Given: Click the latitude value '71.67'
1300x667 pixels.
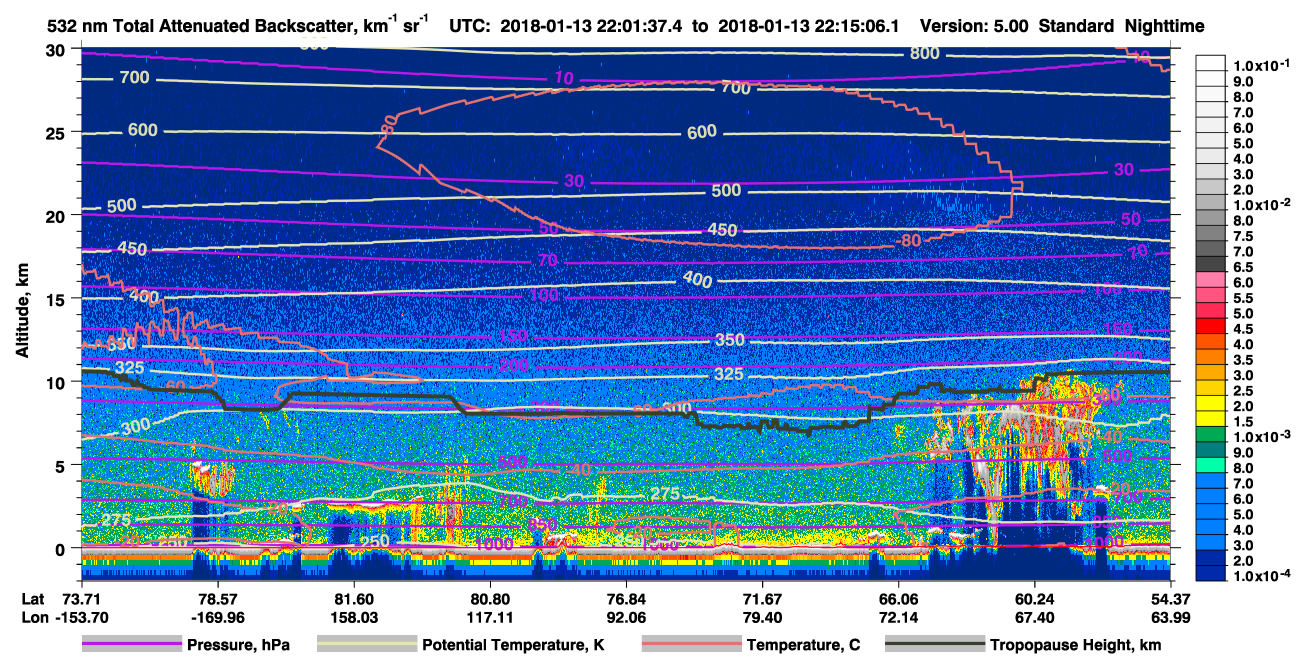Looking at the screenshot, I should tap(761, 599).
